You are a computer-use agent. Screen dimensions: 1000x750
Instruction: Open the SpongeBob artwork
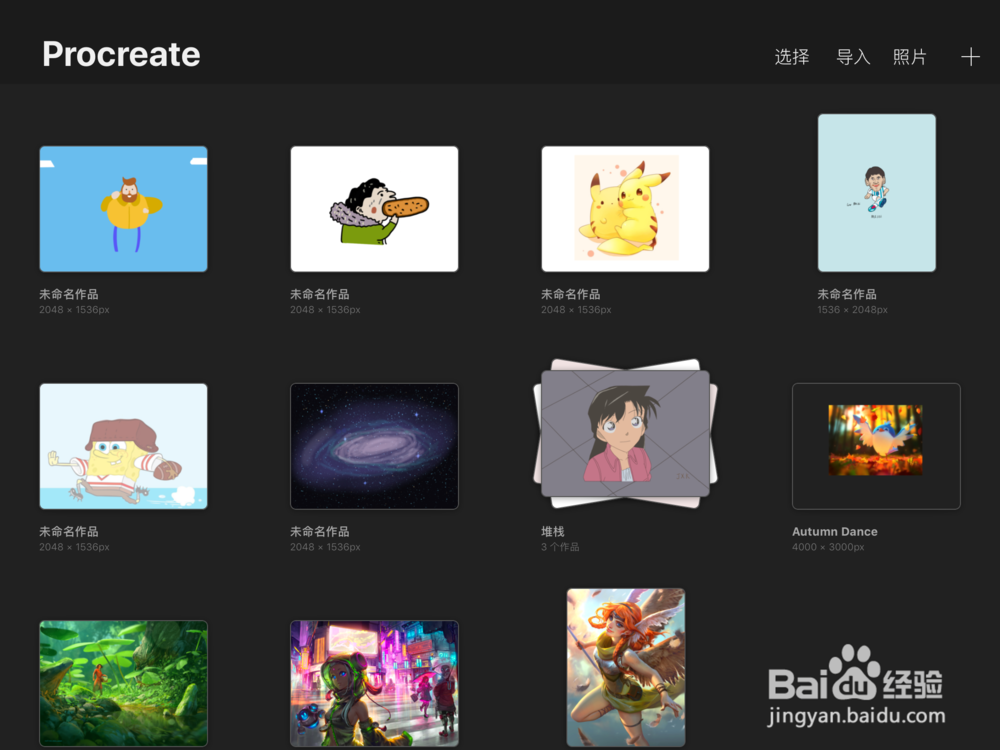(x=124, y=446)
